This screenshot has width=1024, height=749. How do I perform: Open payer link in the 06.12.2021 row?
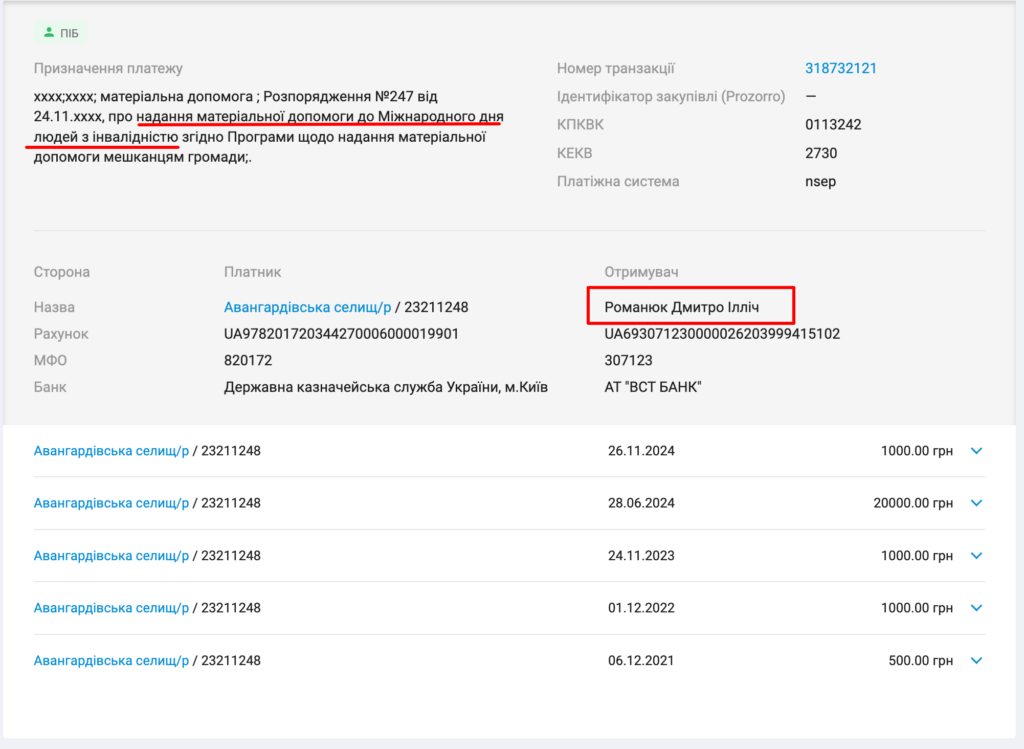(111, 660)
